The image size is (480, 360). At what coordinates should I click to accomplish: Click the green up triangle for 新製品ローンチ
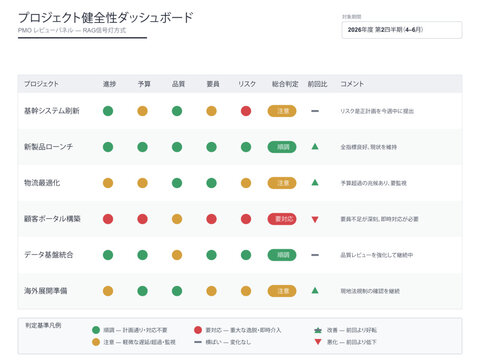[x=315, y=146]
